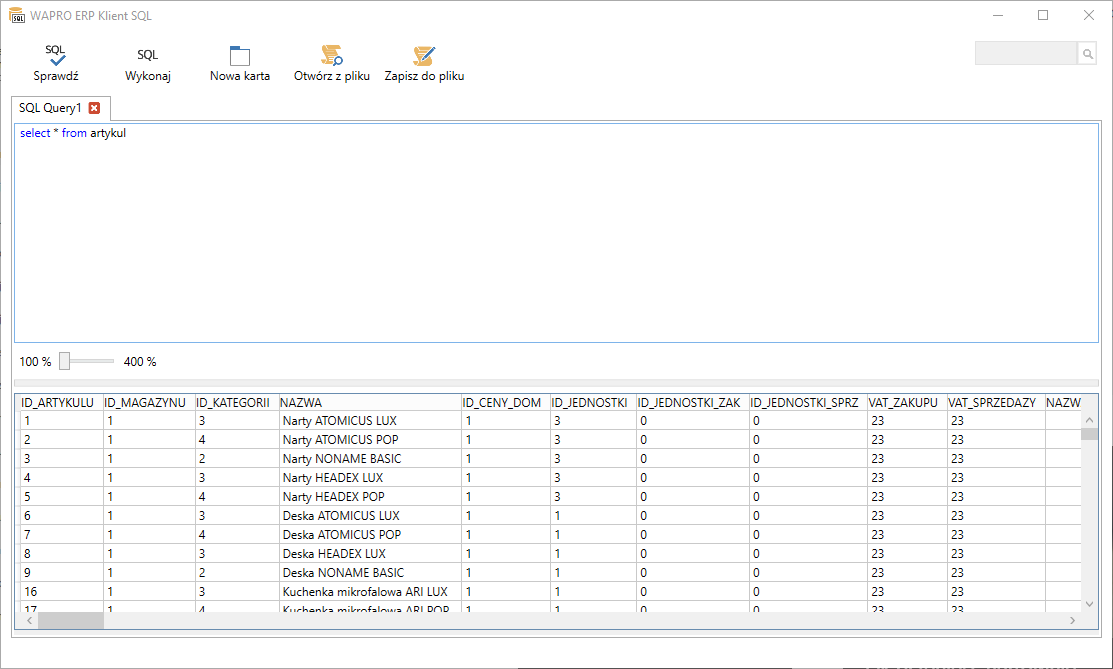Screen dimensions: 1113x669
Task: Click the Otwórz z pliku icon
Action: click(x=331, y=57)
